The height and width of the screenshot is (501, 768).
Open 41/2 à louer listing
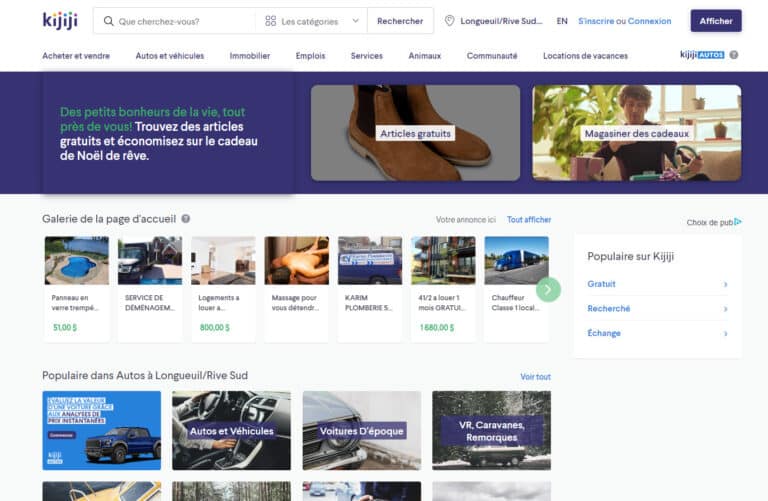(443, 289)
